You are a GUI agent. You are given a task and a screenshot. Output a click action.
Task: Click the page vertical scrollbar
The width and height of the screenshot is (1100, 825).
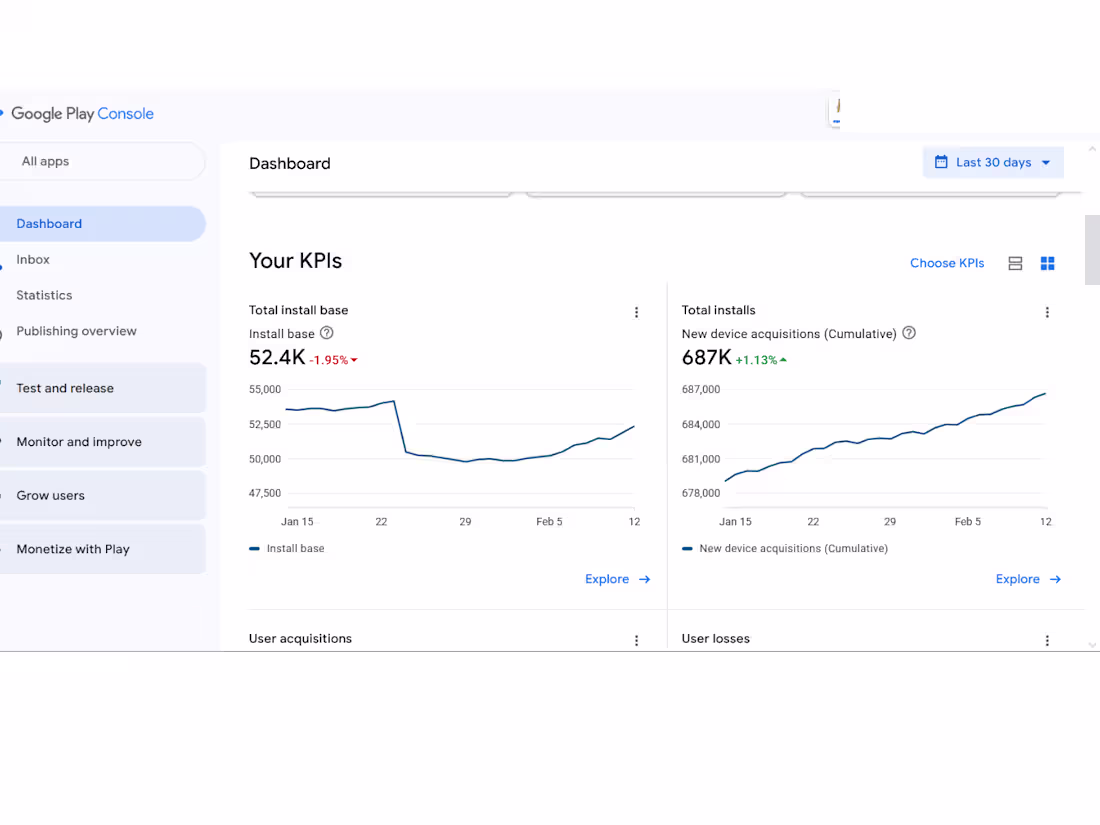[x=1092, y=250]
